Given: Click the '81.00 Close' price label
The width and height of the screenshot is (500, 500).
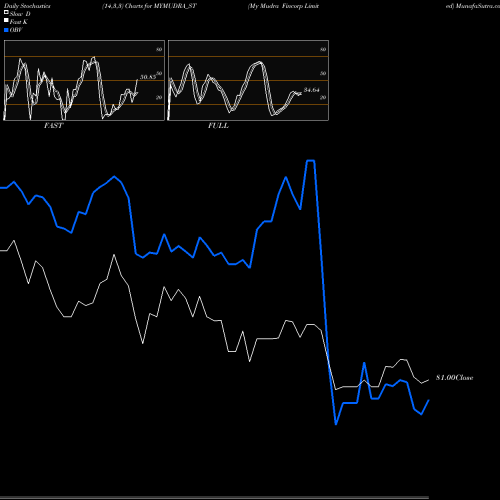Looking at the screenshot, I should [x=455, y=378].
